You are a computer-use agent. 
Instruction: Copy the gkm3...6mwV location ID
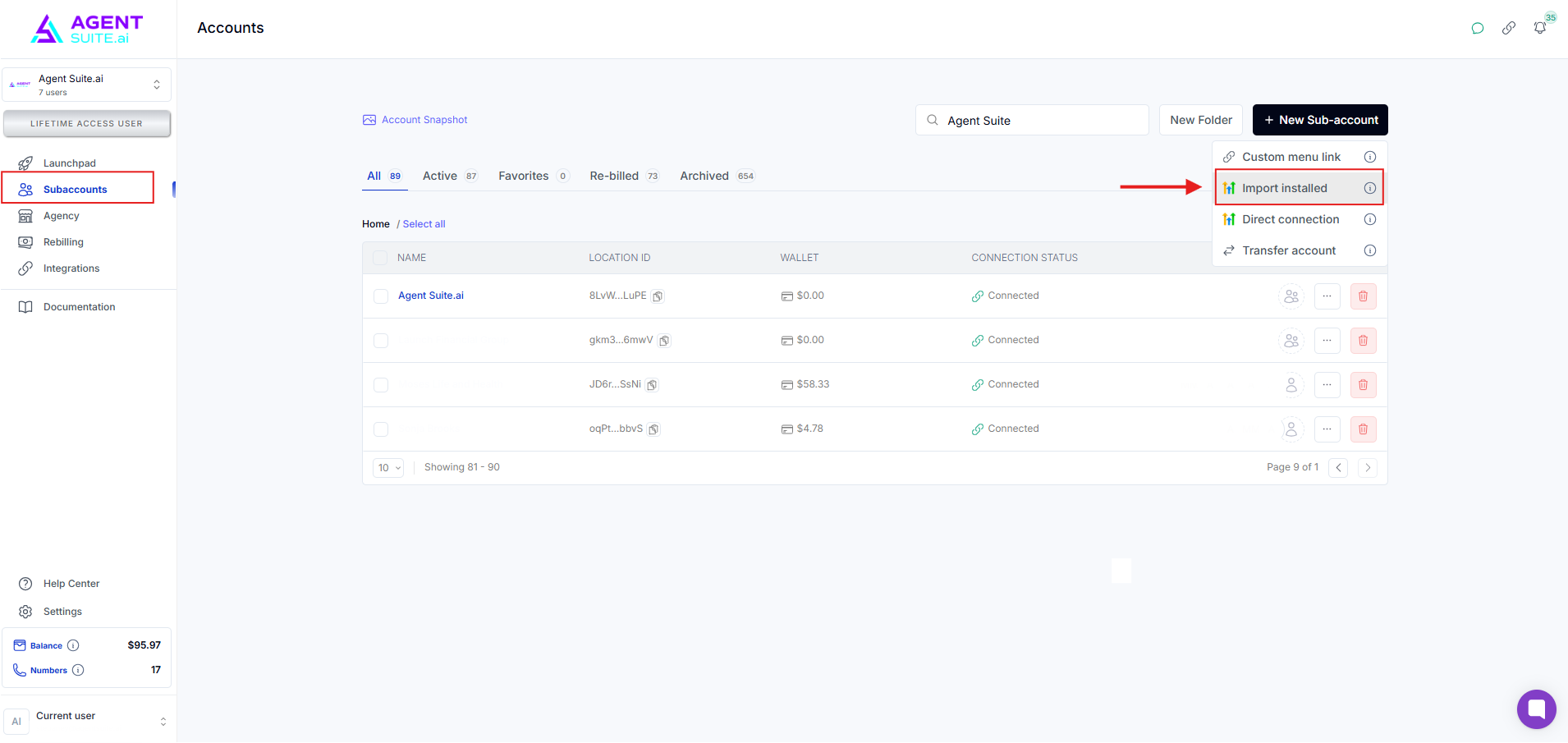point(664,341)
